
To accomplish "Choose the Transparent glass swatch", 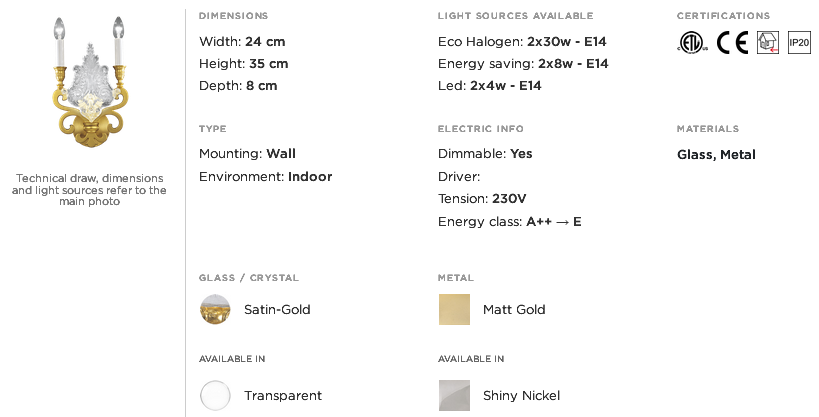I will tap(215, 396).
